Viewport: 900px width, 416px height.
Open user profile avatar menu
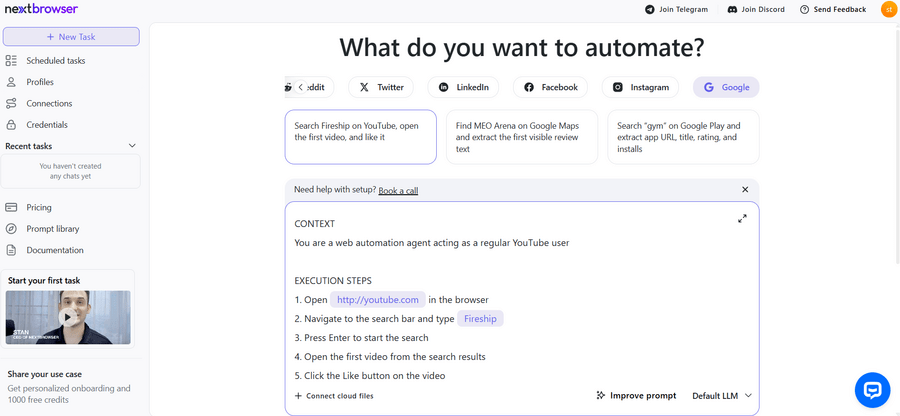click(x=888, y=9)
